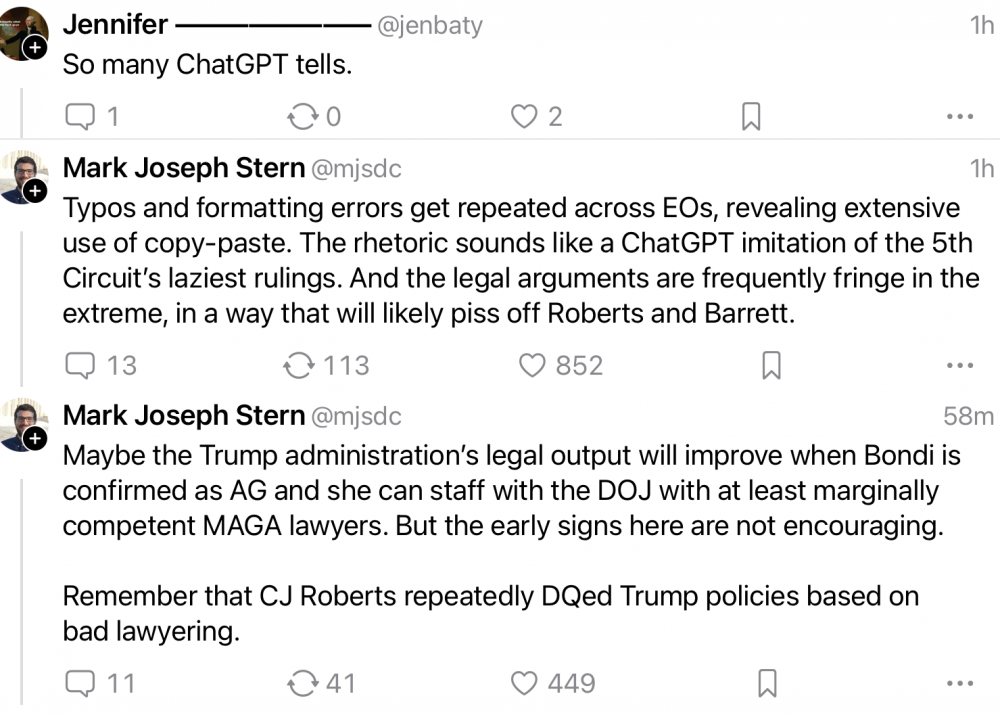Open the 58m timestamp on Stern's post
Image resolution: width=1000 pixels, height=715 pixels.
pos(968,416)
